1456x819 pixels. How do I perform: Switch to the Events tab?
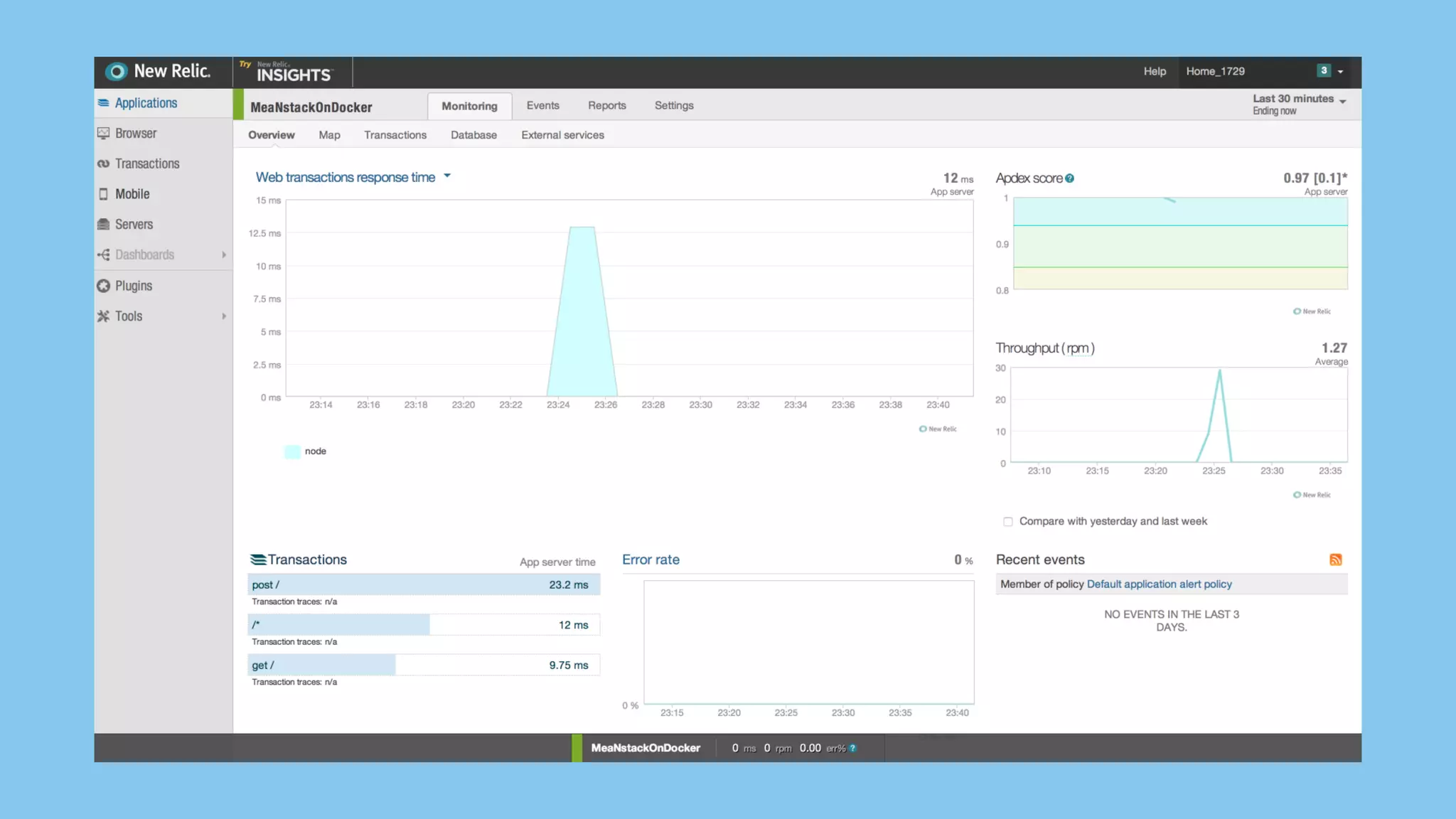point(542,105)
